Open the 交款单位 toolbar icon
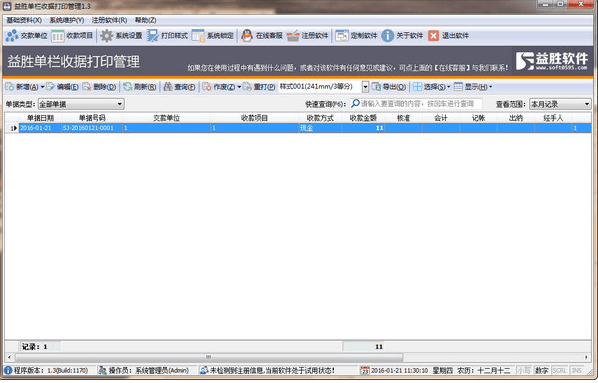 tap(12, 36)
